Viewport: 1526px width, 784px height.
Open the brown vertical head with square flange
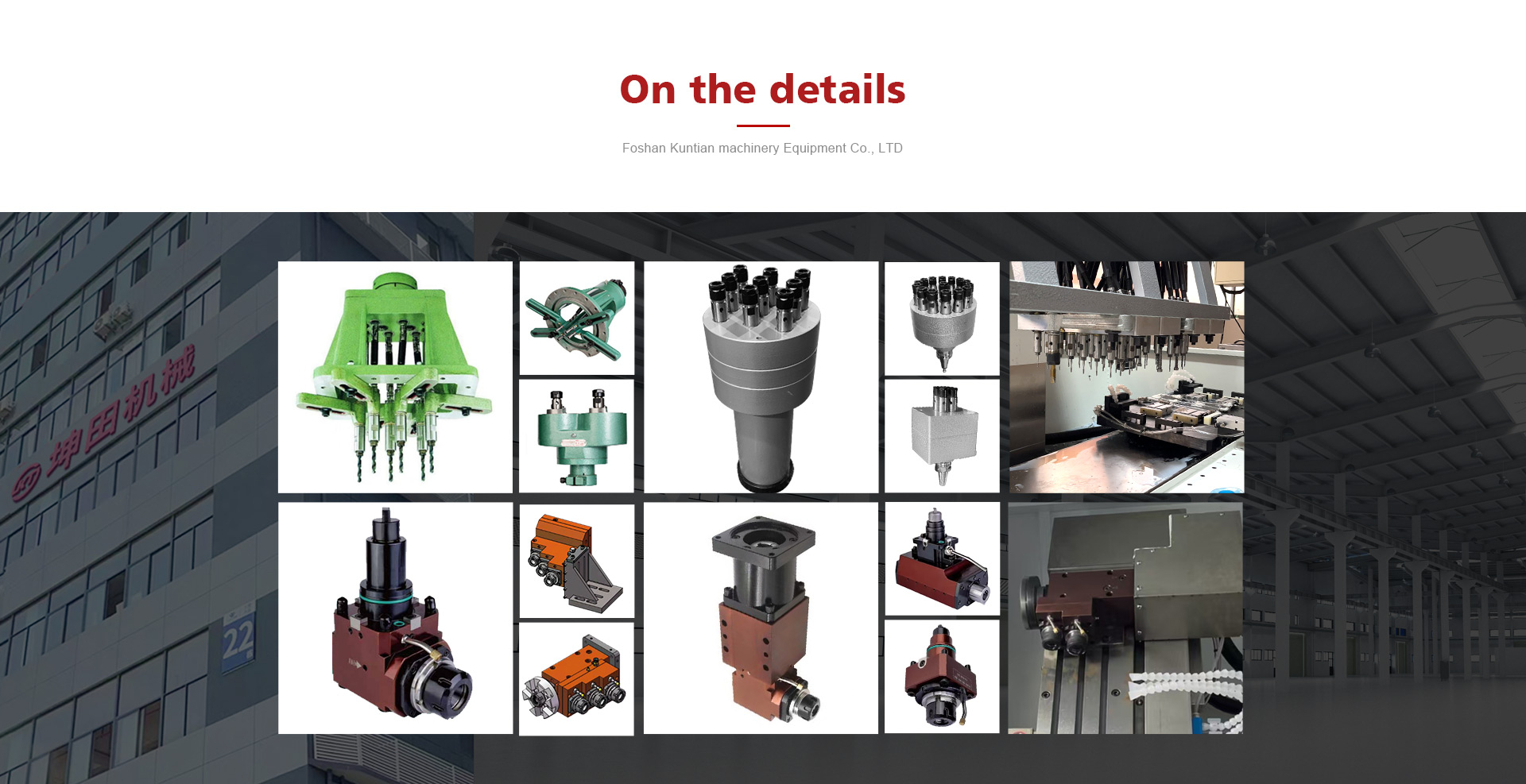[x=761, y=618]
